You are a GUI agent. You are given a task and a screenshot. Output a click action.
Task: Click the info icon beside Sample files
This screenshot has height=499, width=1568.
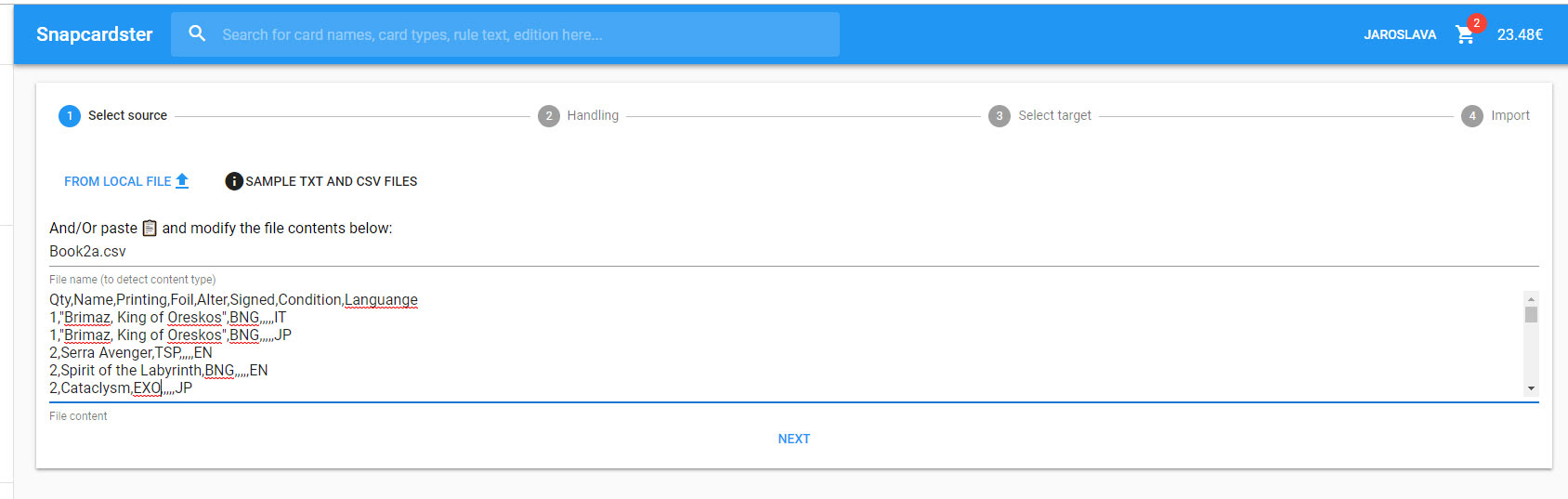click(234, 181)
